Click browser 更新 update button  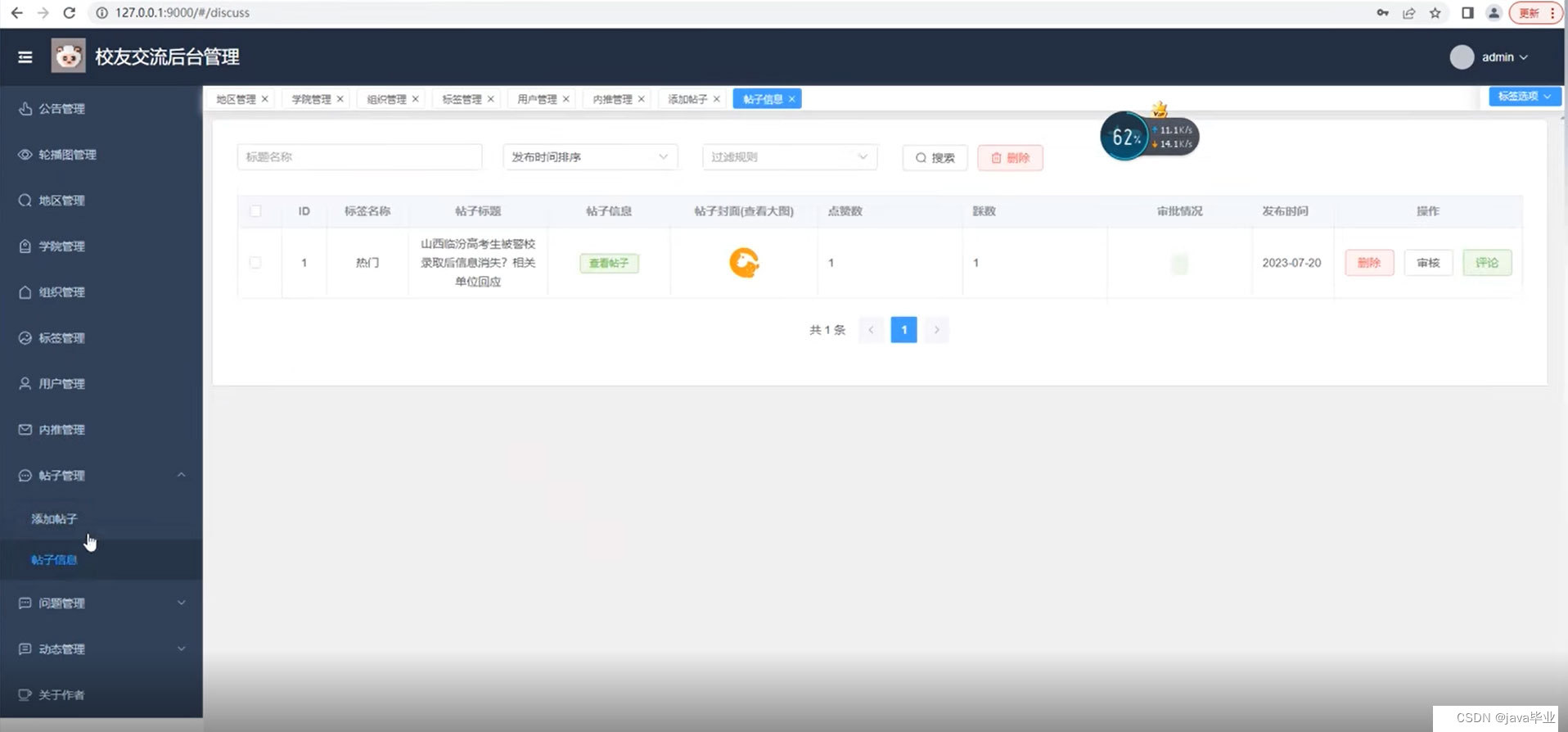point(1536,13)
